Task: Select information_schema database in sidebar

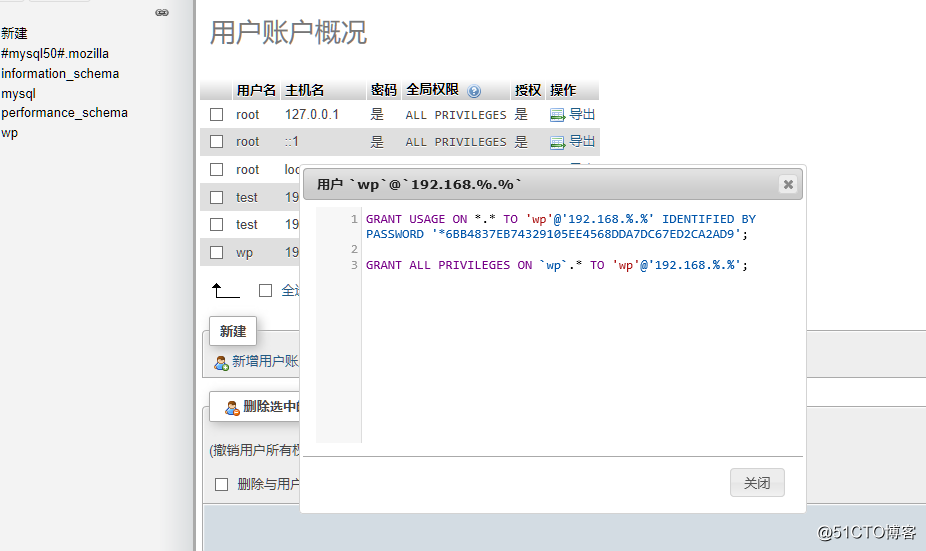Action: pyautogui.click(x=60, y=74)
